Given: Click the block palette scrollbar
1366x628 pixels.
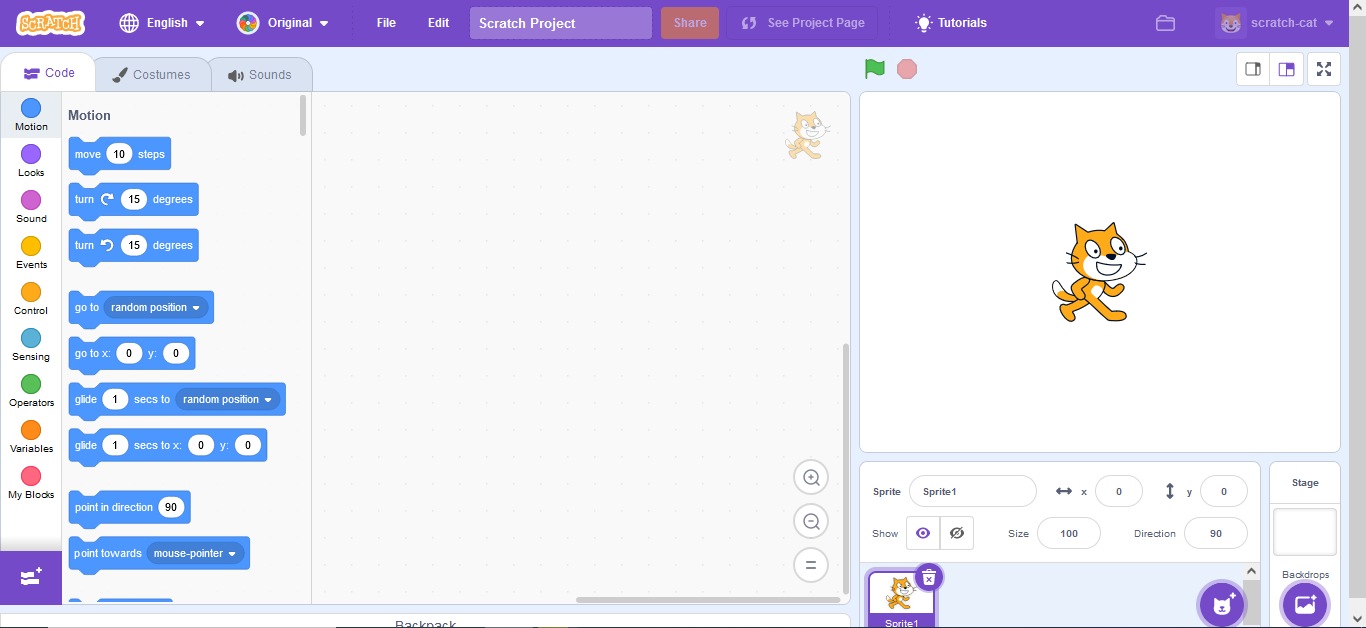Looking at the screenshot, I should [x=303, y=115].
